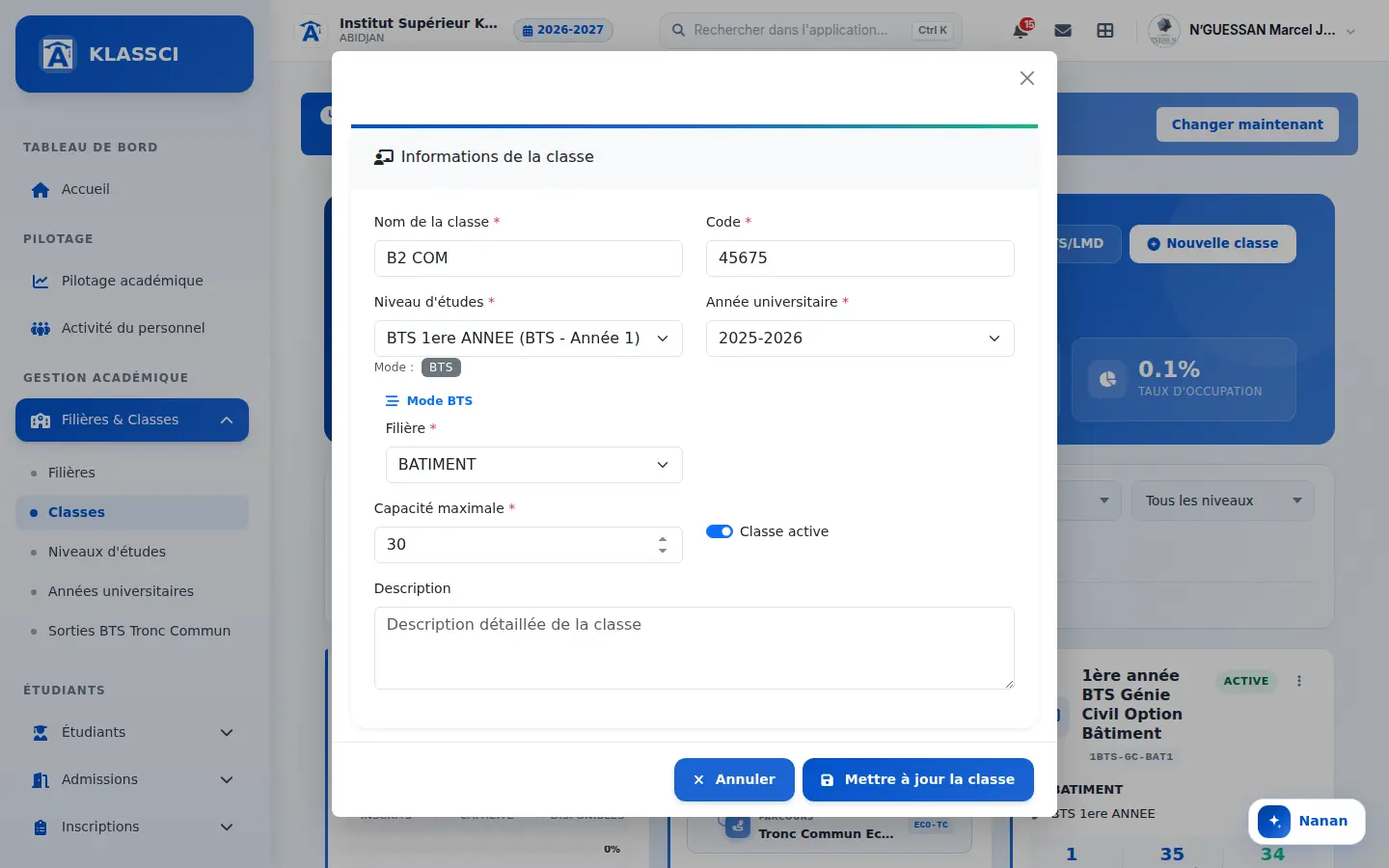The image size is (1389, 868).
Task: Click the Nouvelle classe button
Action: (x=1212, y=244)
